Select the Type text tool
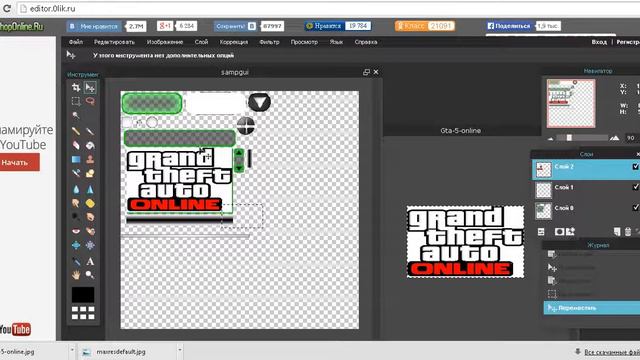The height and width of the screenshot is (360, 640). tap(90, 261)
